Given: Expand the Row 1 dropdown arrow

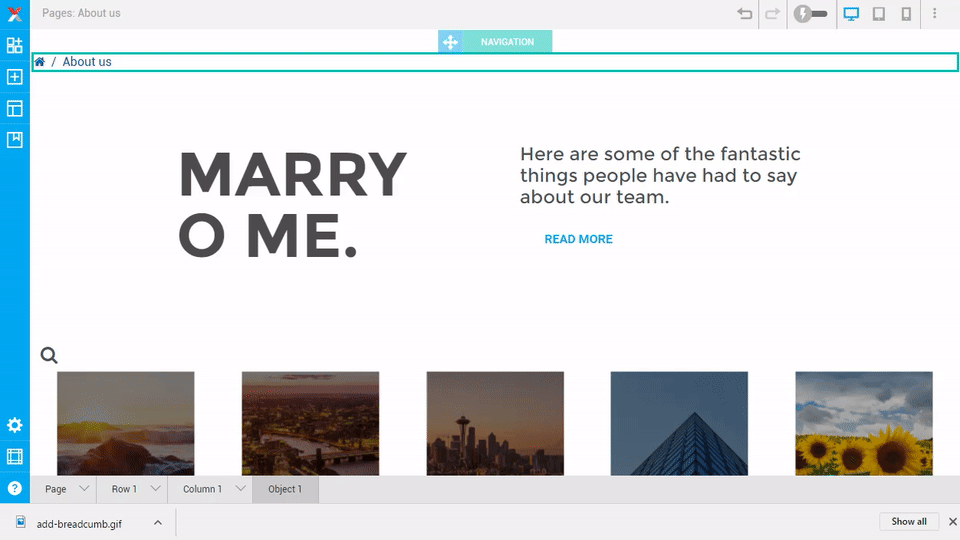Looking at the screenshot, I should (x=156, y=489).
